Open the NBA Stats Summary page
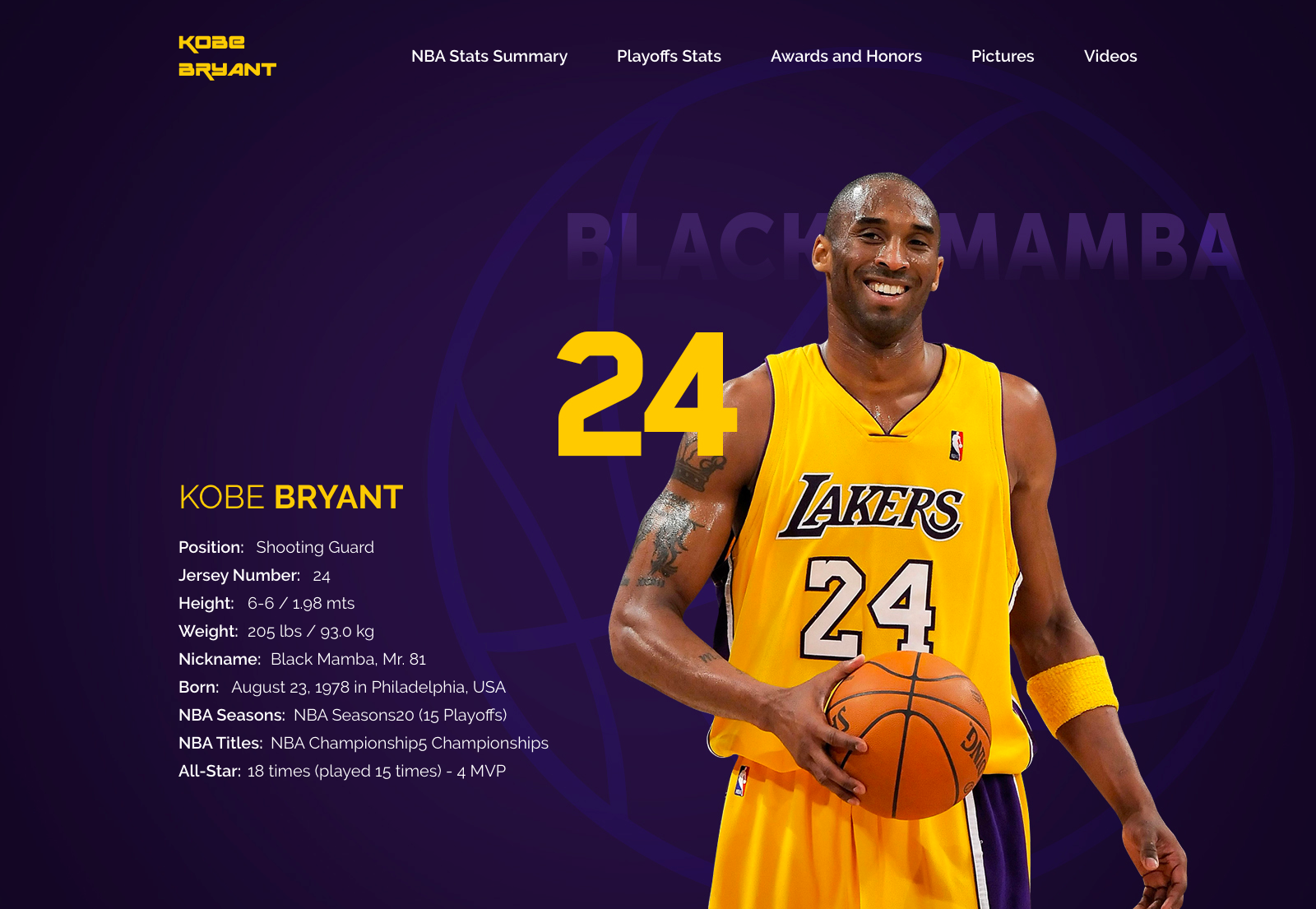The image size is (1316, 909). [x=489, y=56]
